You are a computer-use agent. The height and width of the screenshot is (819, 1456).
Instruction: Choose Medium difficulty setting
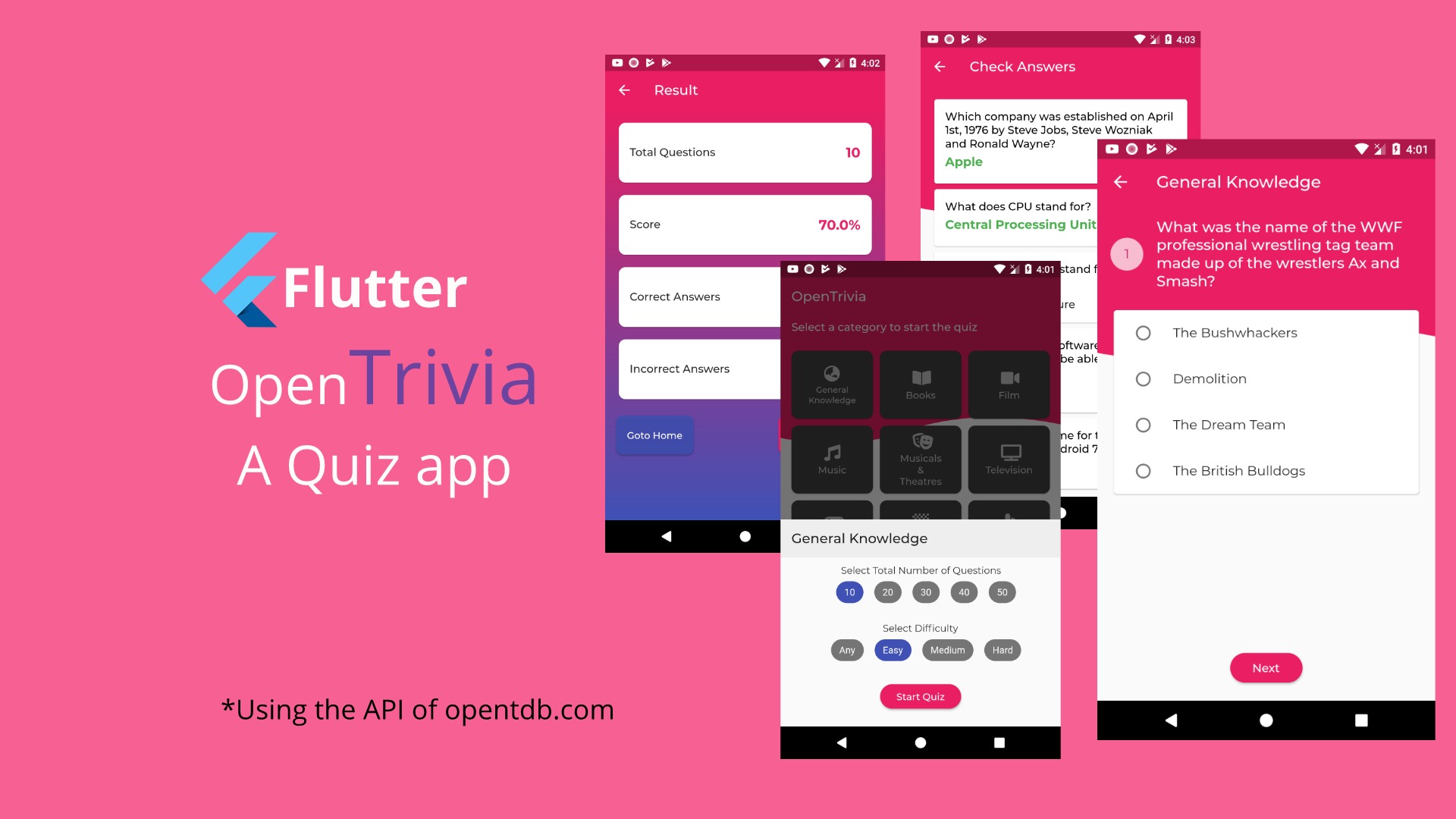pyautogui.click(x=947, y=650)
